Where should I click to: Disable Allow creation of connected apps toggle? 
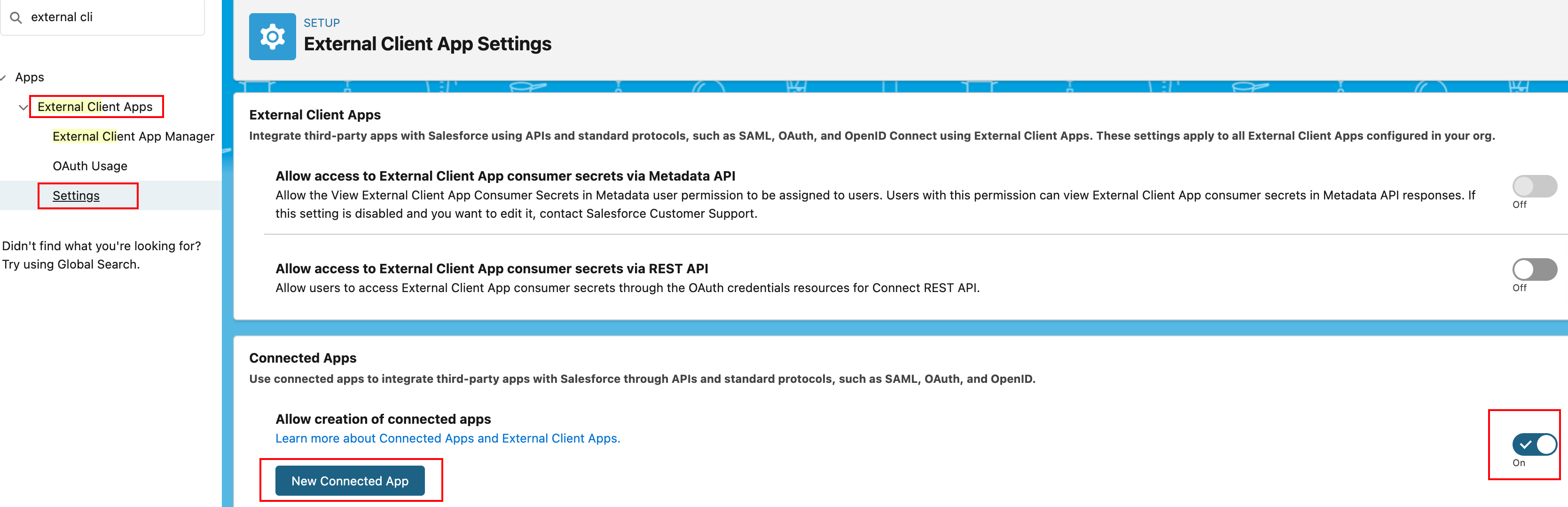click(x=1533, y=444)
